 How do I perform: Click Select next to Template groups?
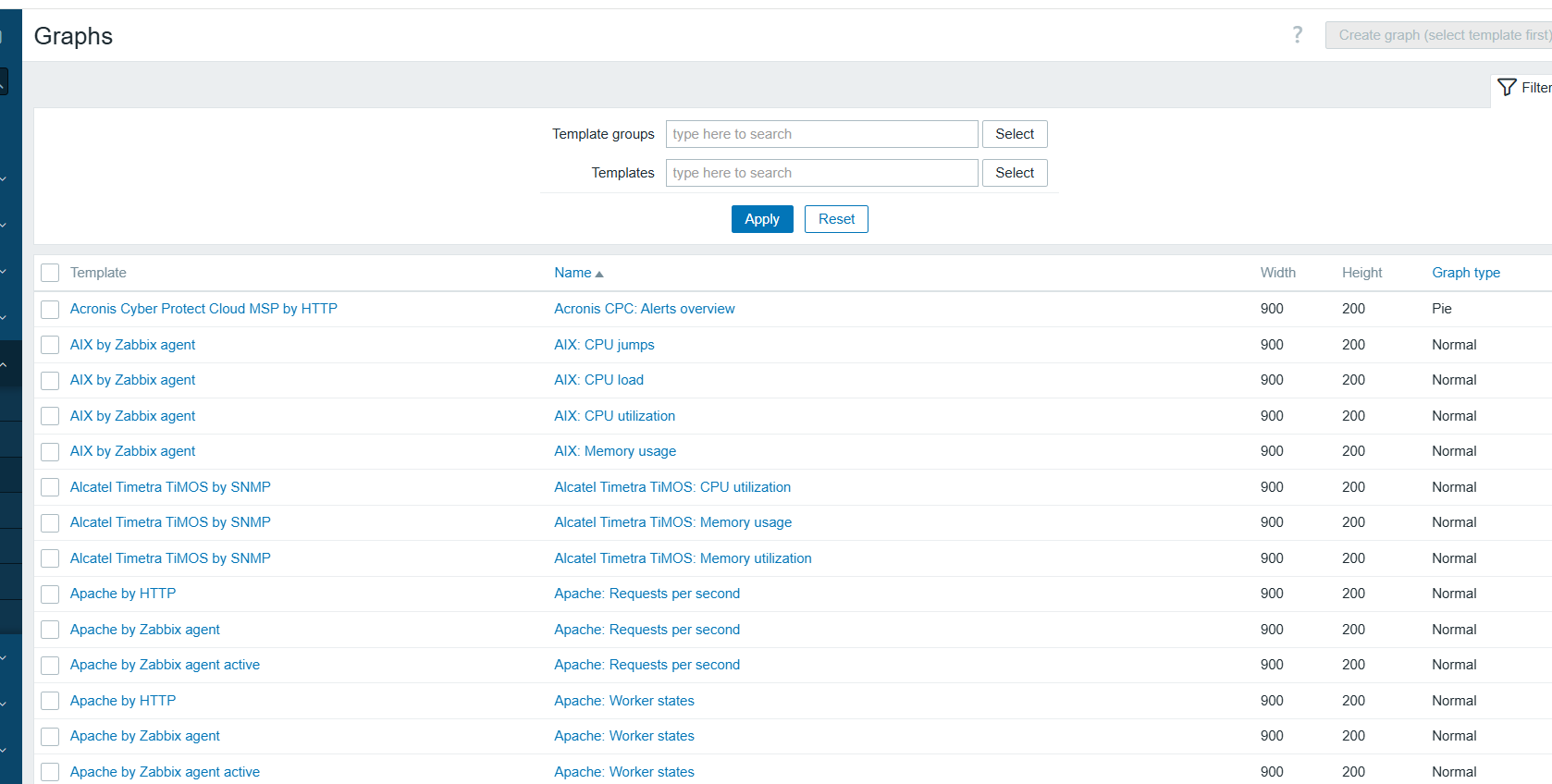[x=1015, y=134]
